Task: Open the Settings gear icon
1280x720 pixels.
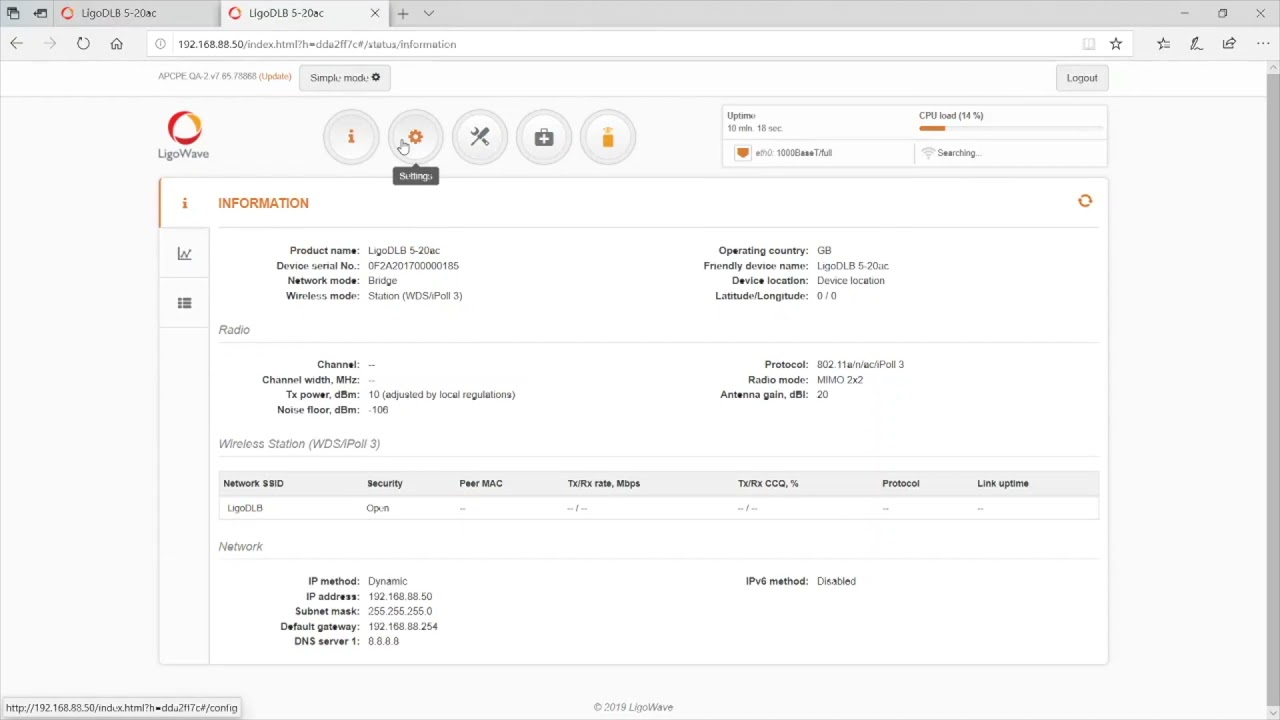Action: point(415,137)
